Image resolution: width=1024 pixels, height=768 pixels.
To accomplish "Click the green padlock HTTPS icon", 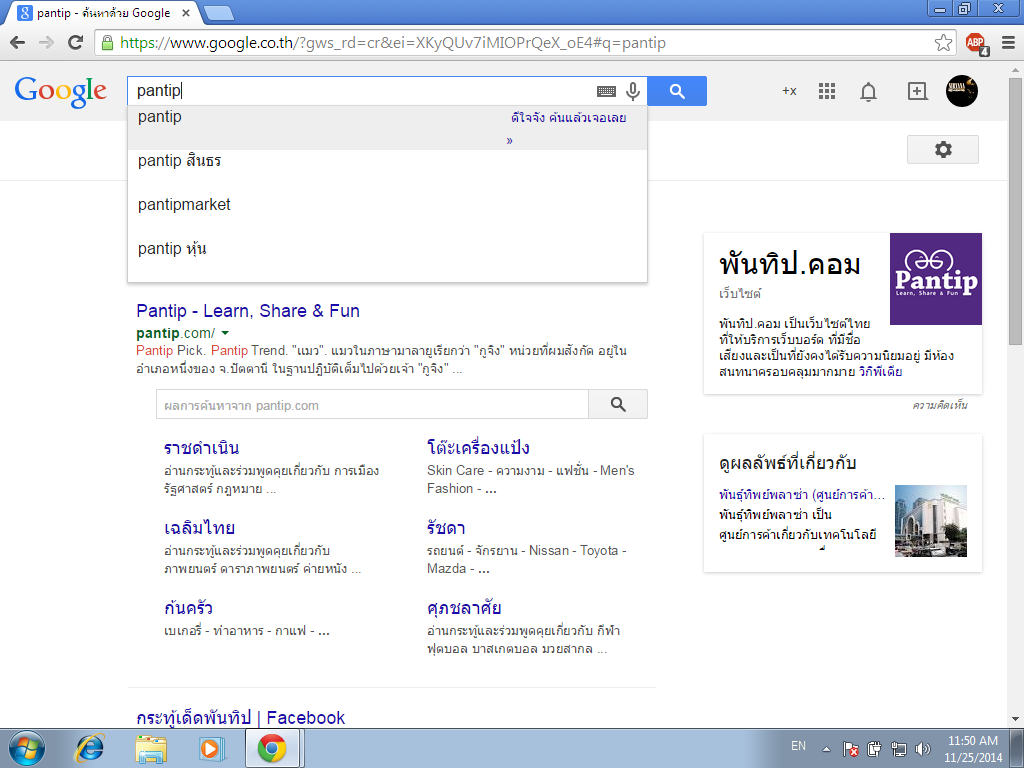I will pyautogui.click(x=107, y=43).
